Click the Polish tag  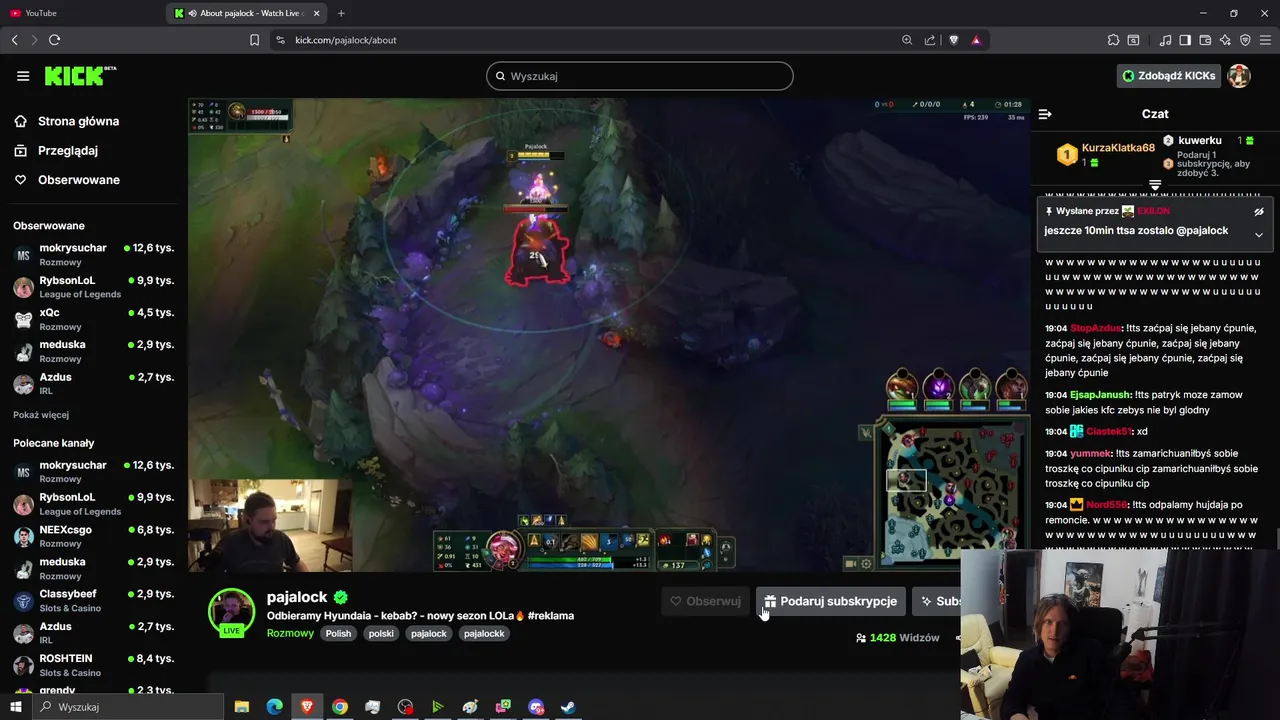point(338,633)
